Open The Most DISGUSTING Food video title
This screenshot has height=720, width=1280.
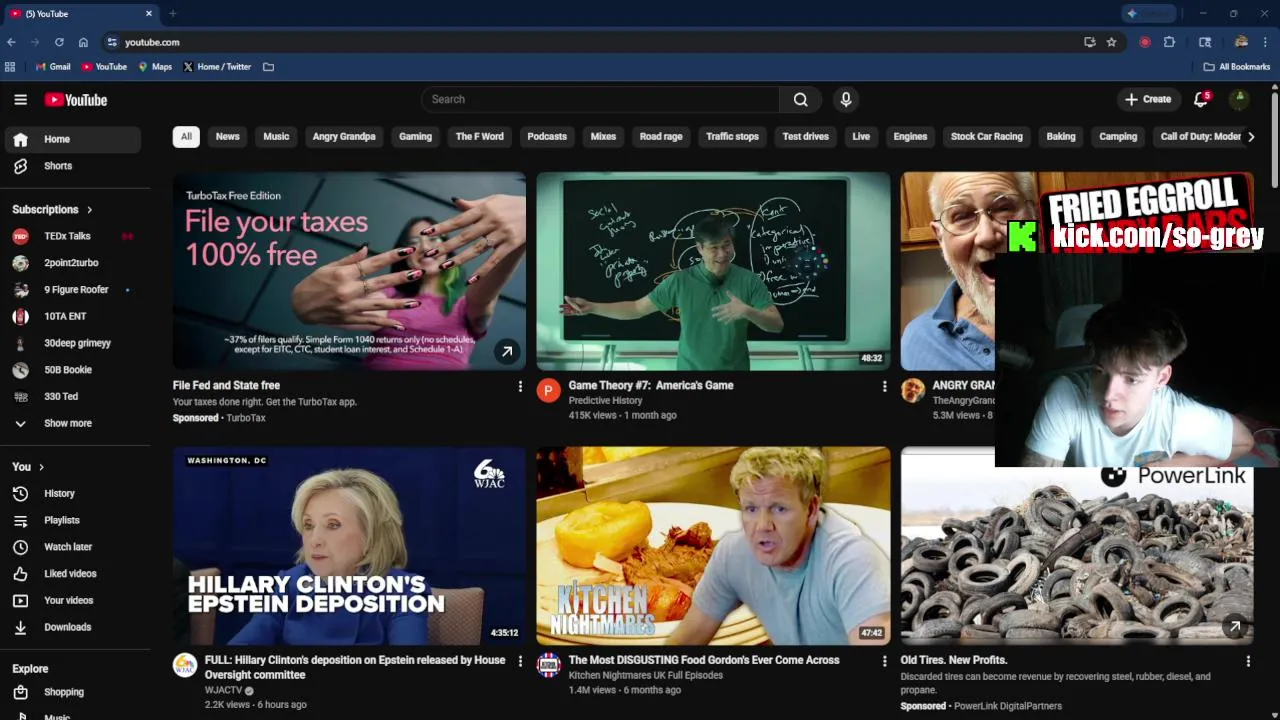pyautogui.click(x=704, y=660)
